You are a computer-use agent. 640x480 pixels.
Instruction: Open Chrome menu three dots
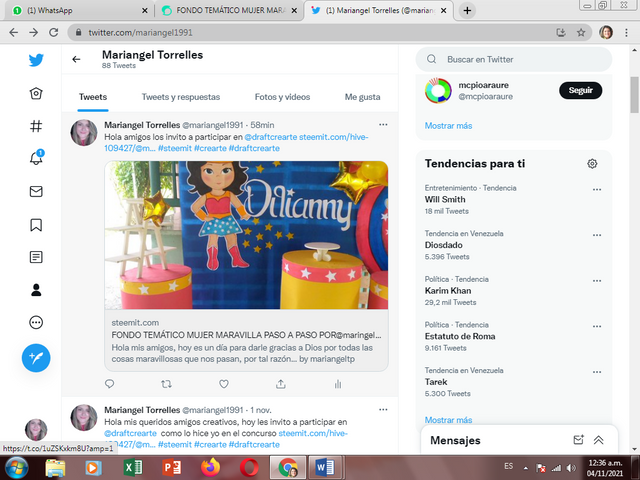(x=626, y=33)
